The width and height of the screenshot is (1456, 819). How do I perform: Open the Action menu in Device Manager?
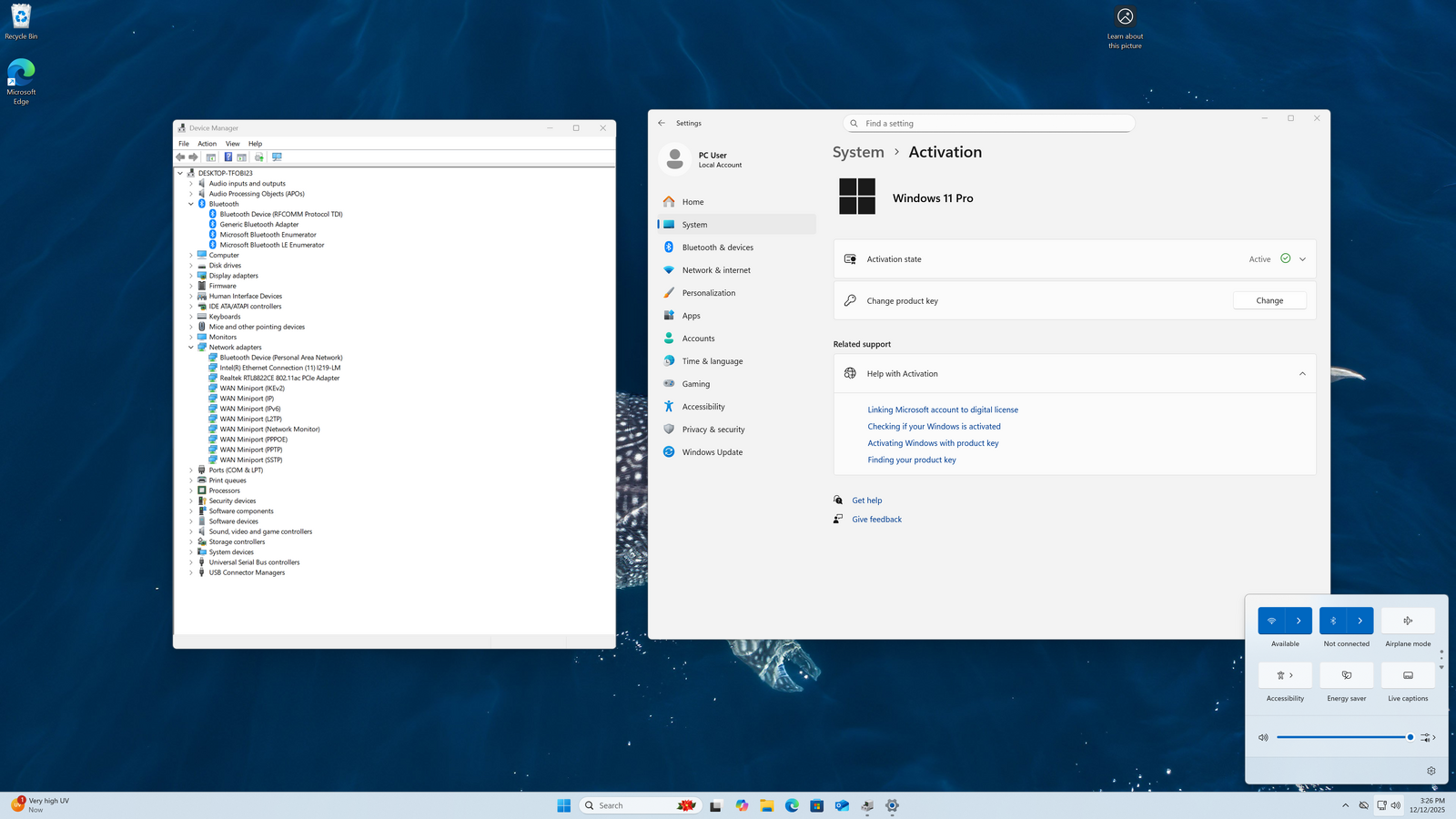coord(207,144)
